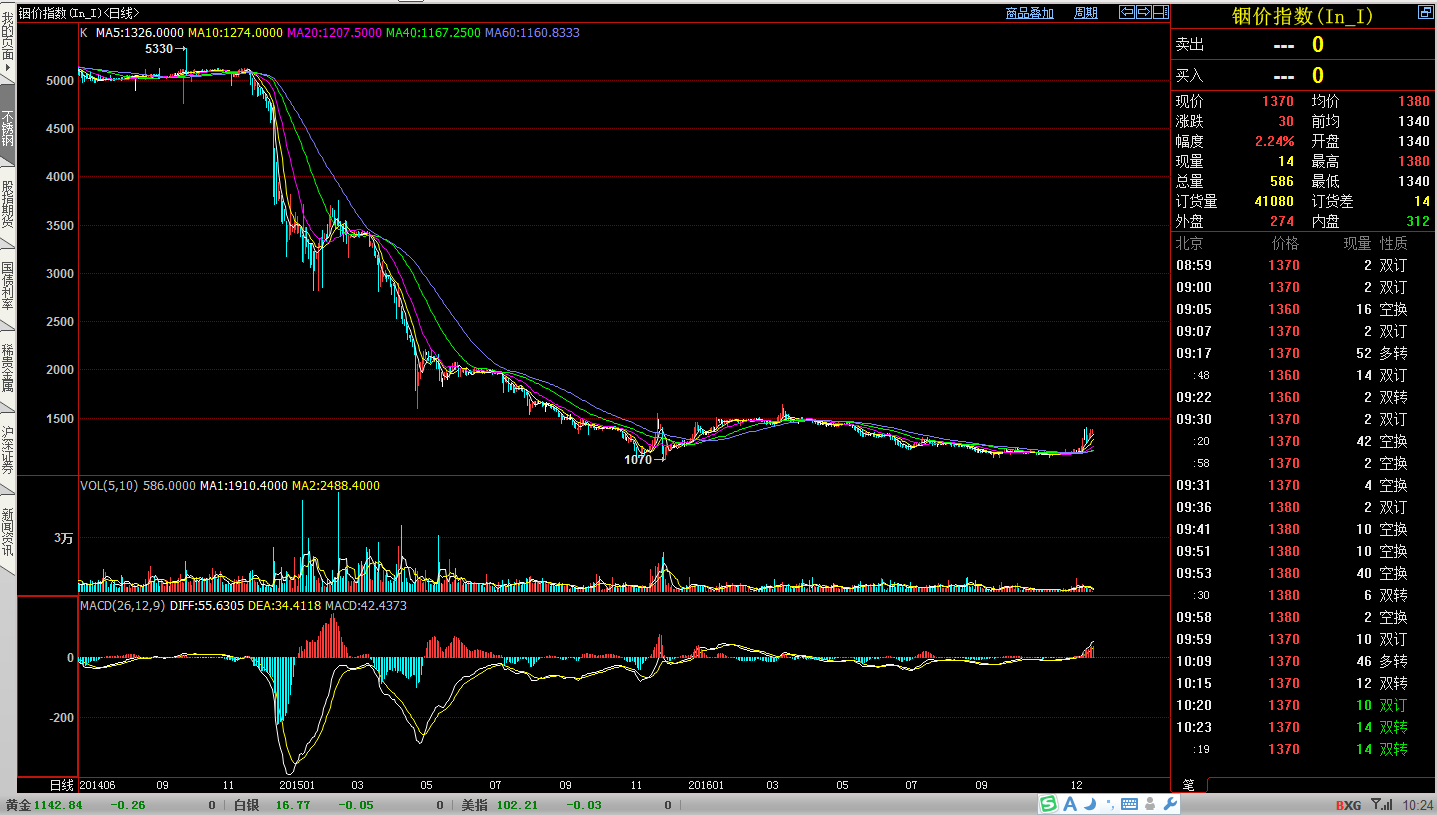Screen dimensions: 1437x815
Task: Switch to the 稀贵金属 side tab
Action: point(8,368)
